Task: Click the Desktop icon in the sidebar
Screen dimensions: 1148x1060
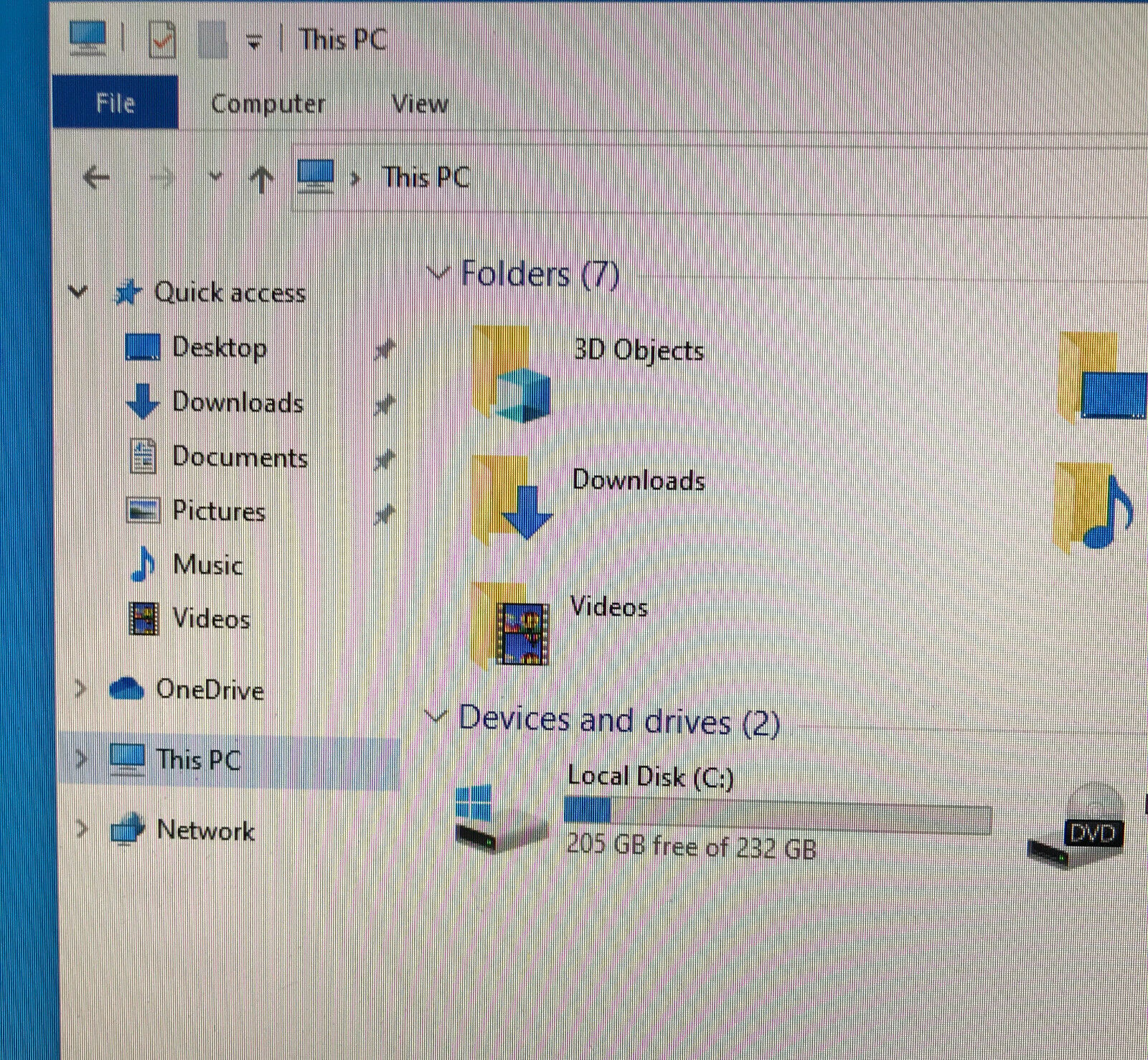Action: 142,347
